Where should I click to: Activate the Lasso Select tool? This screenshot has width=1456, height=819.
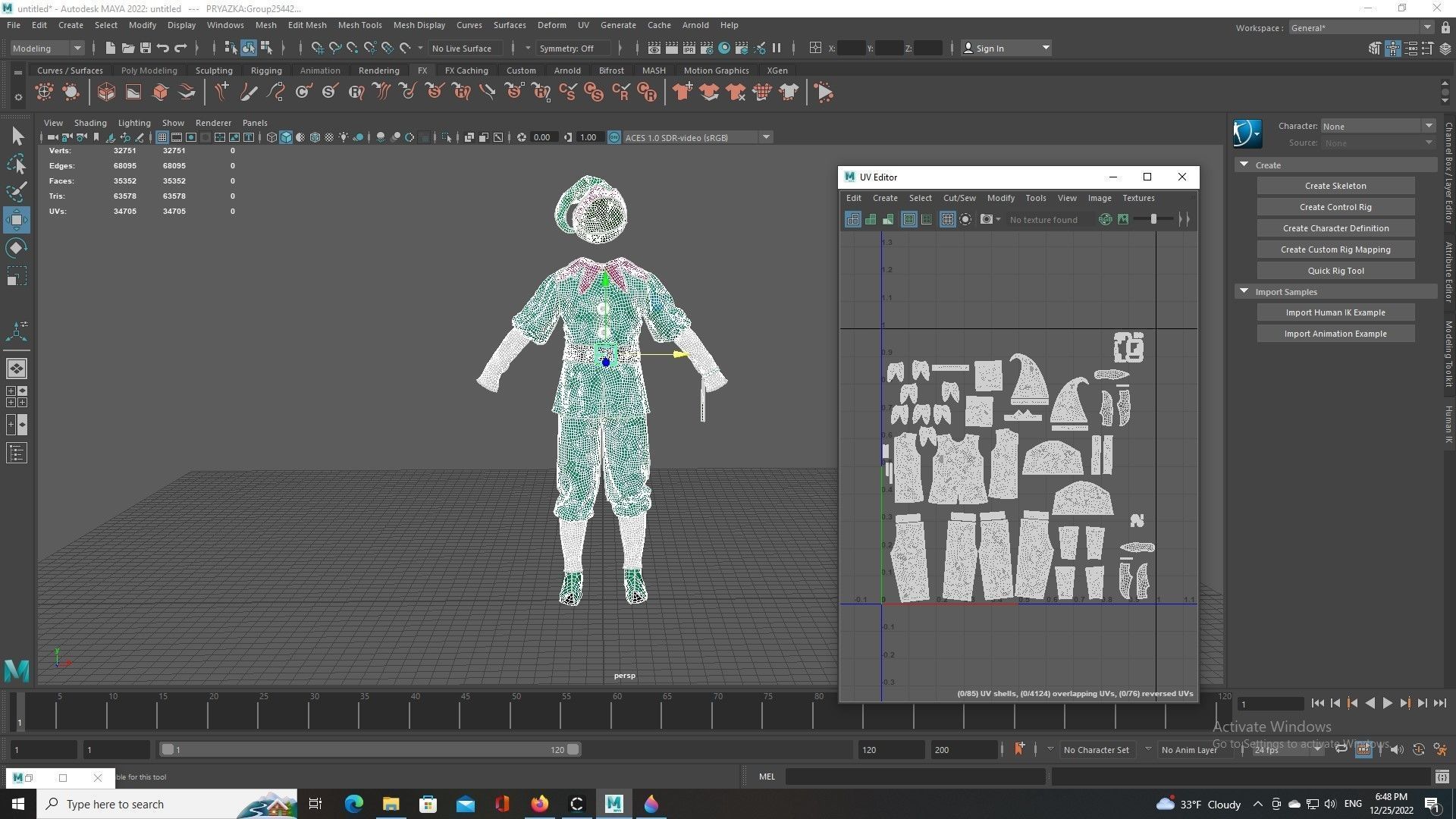coord(17,164)
